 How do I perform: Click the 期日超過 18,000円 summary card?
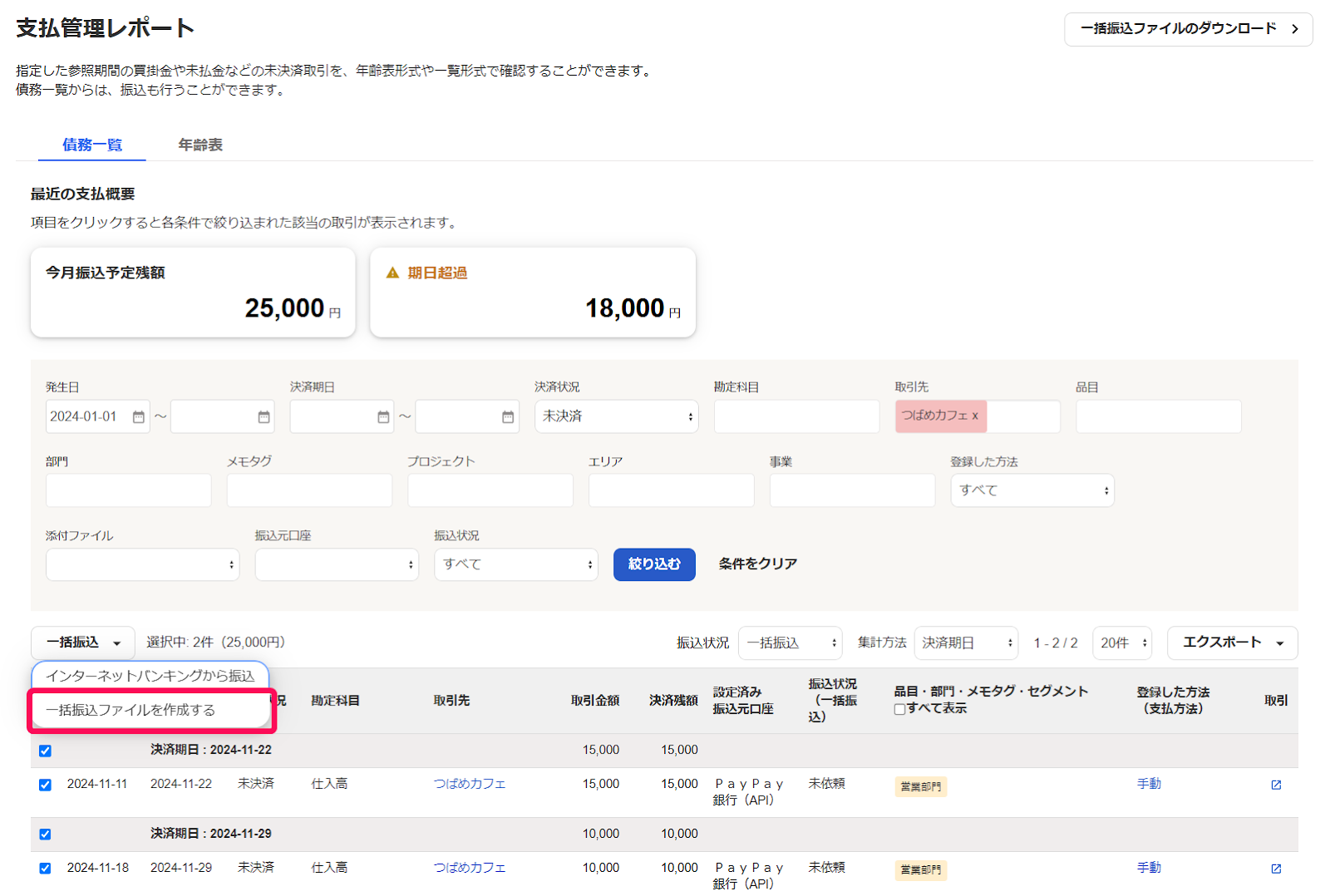[x=533, y=293]
